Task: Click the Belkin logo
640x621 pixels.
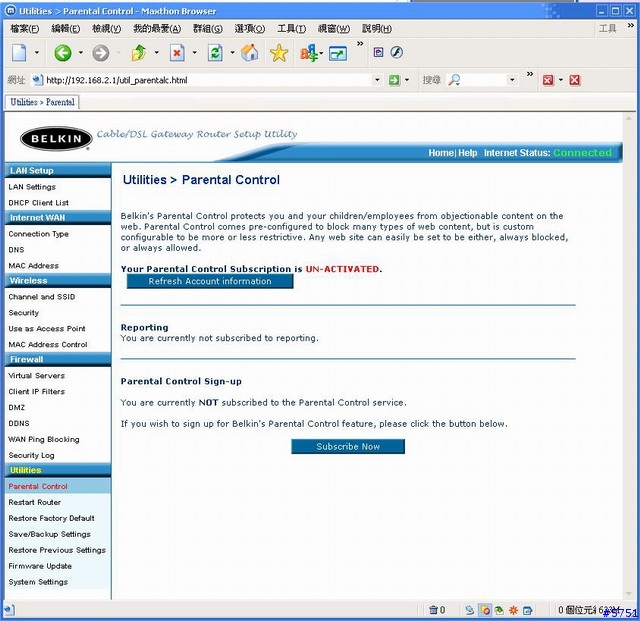Action: (56, 138)
